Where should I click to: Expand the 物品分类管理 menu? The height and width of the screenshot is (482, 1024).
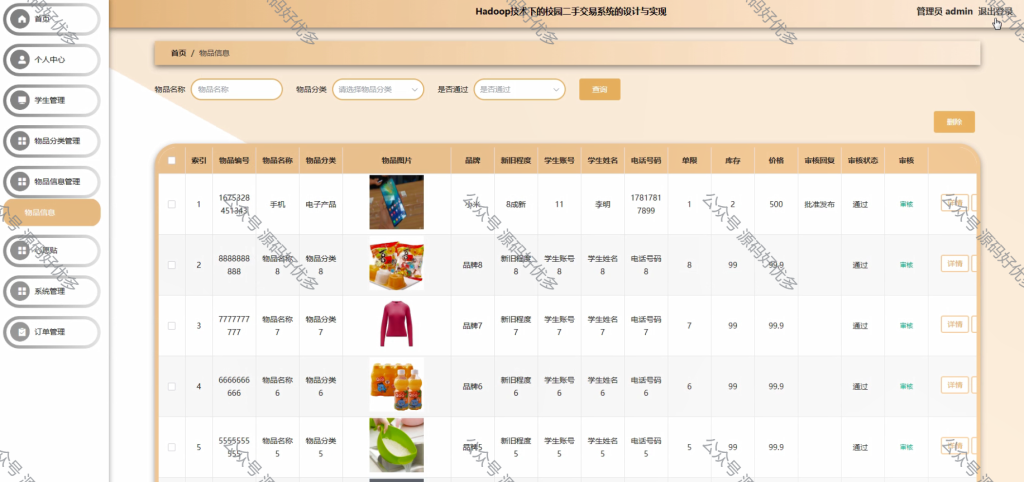tap(52, 140)
